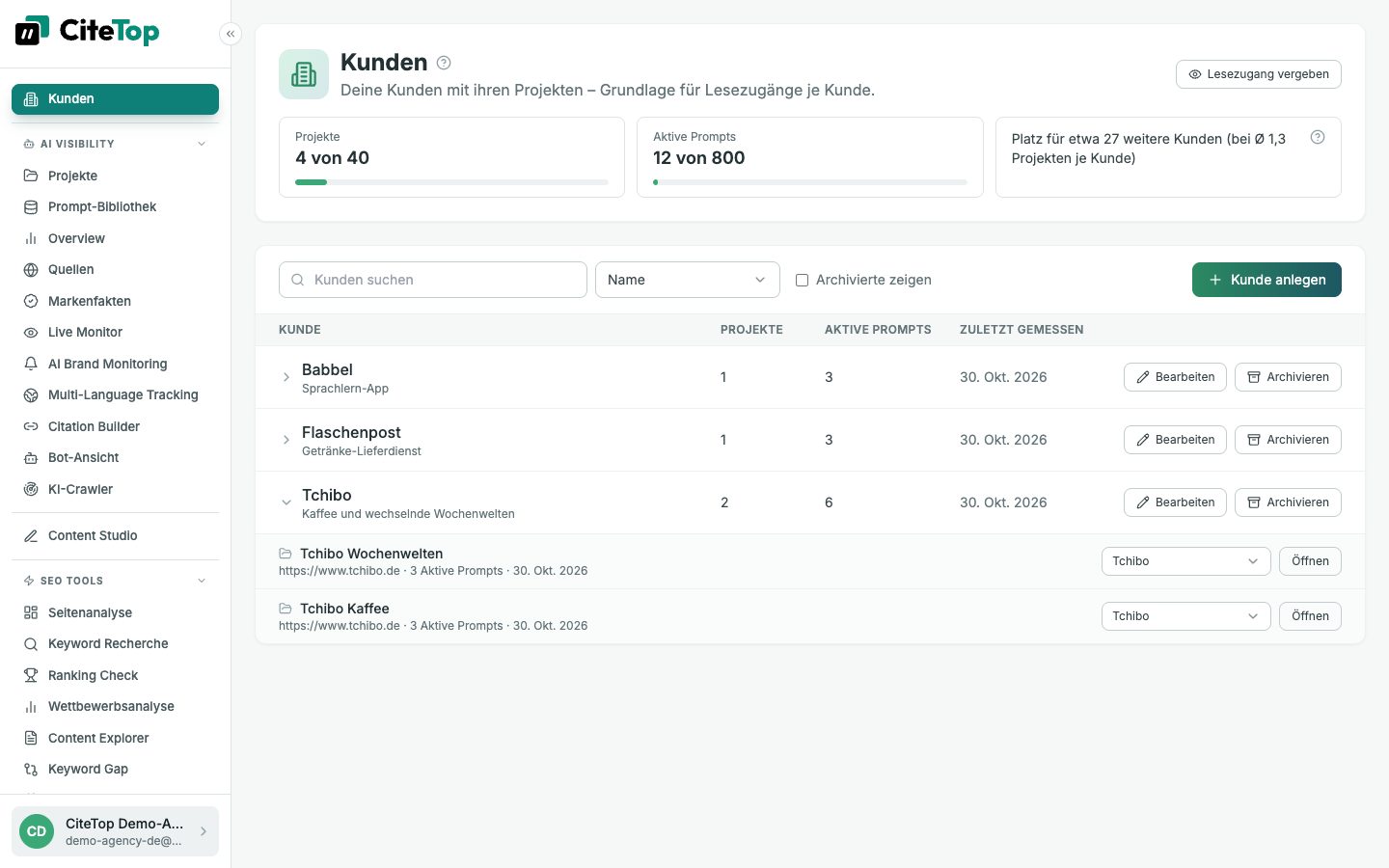This screenshot has height=868, width=1389.
Task: Click the CD account avatar
Action: (37, 831)
